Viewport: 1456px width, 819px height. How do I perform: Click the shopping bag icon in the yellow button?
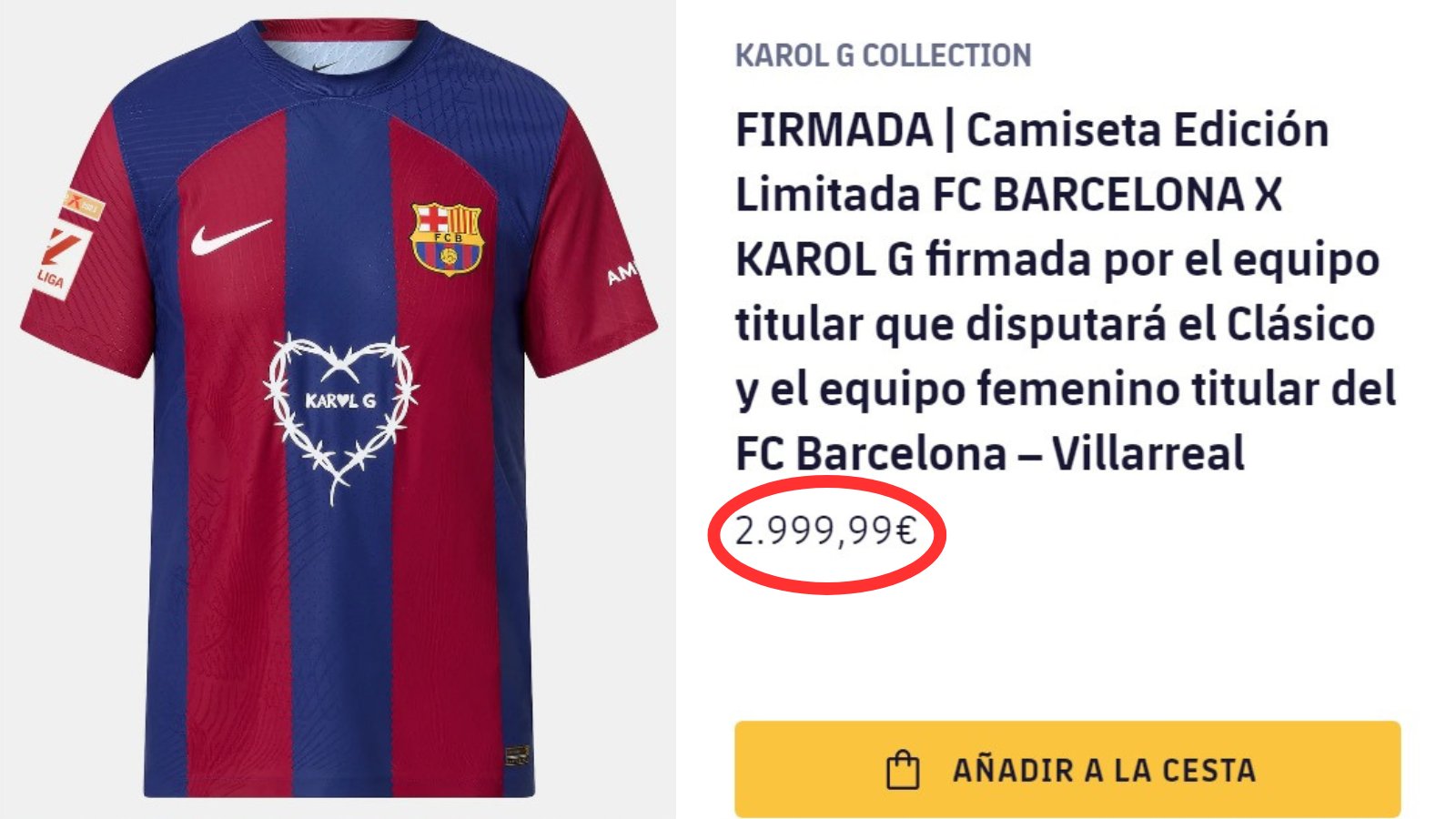click(x=903, y=770)
